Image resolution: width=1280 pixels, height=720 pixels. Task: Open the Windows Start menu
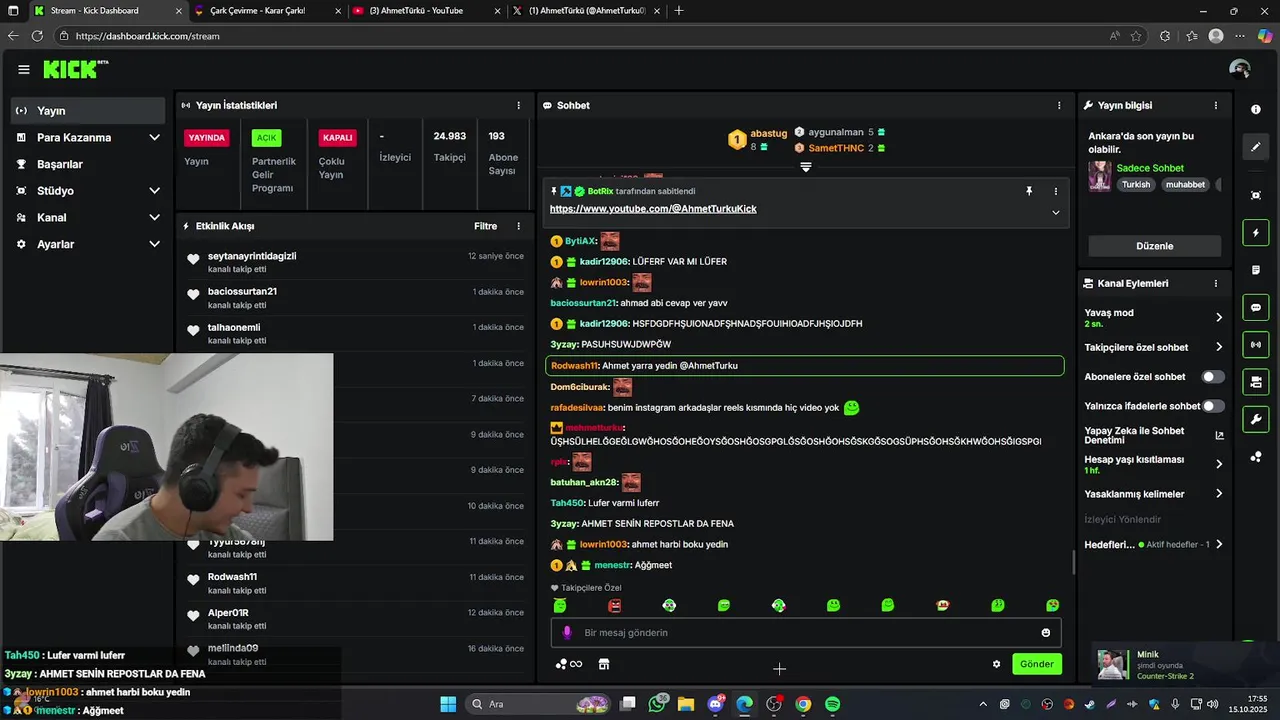pos(448,704)
